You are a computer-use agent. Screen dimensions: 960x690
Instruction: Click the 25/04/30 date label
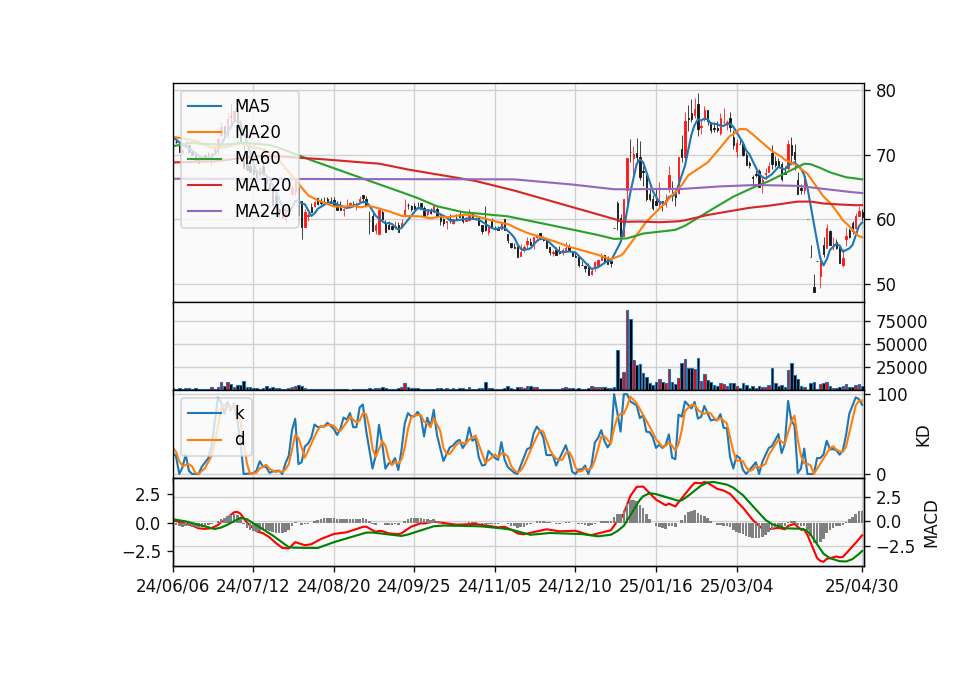[x=862, y=586]
